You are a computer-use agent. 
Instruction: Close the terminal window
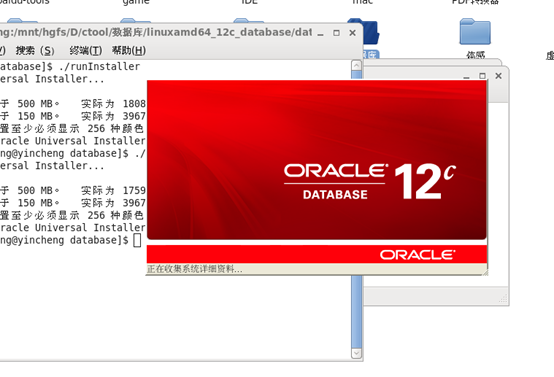(x=352, y=33)
